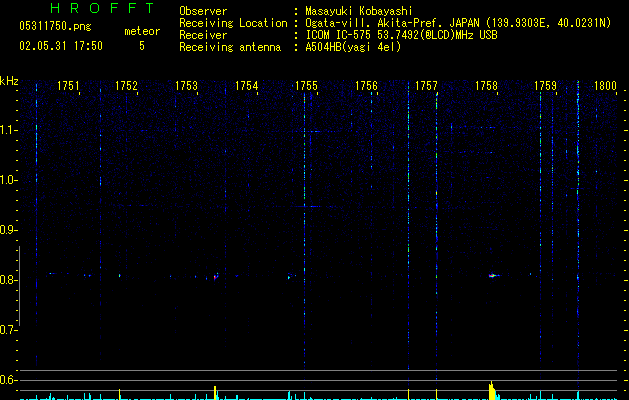Viewport: 629px width, 400px height.
Task: Click the 1756 time marker
Action: click(366, 86)
